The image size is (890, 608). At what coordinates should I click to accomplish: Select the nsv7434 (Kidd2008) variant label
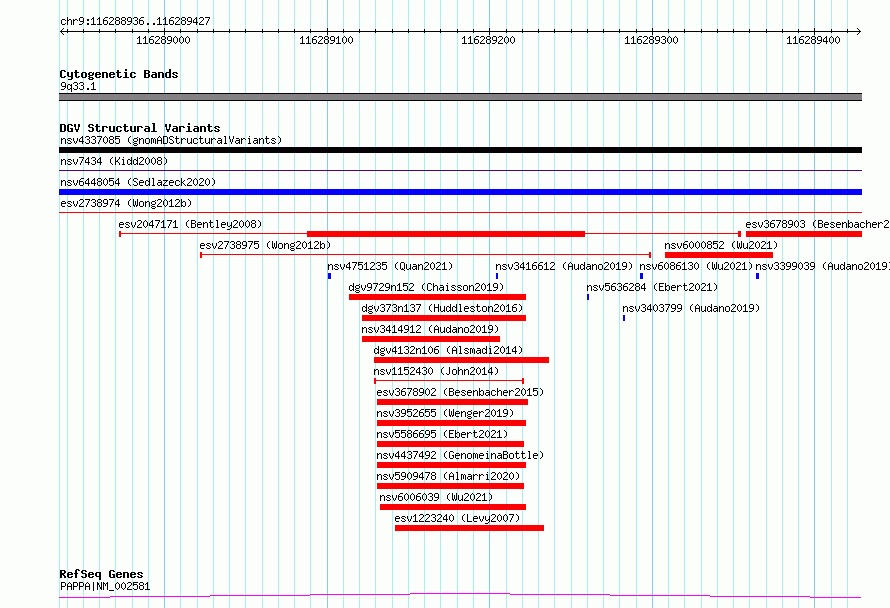point(114,161)
